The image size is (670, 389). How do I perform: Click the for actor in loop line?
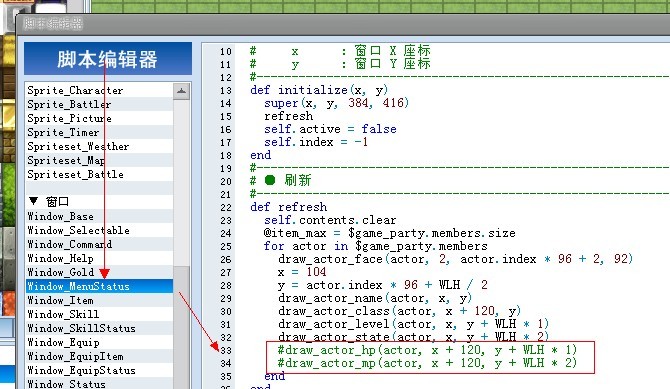pyautogui.click(x=376, y=246)
